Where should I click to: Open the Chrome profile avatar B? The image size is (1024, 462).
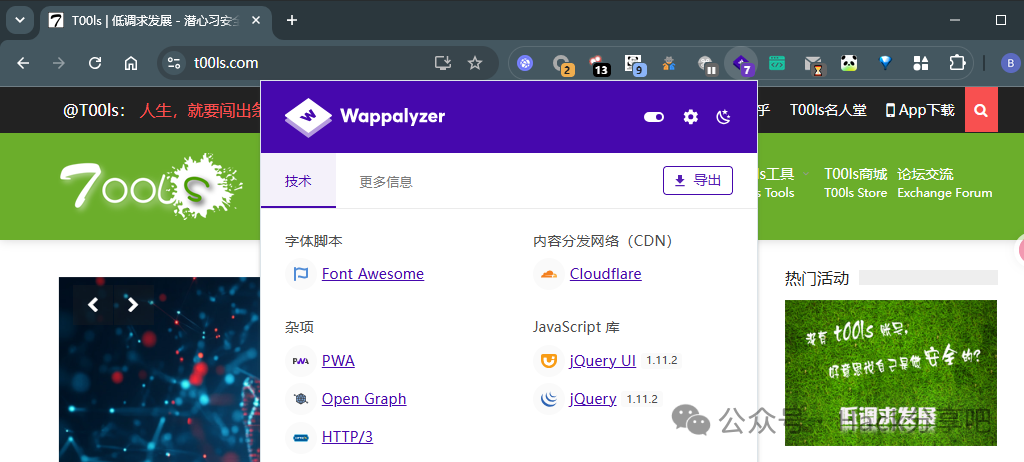click(1010, 63)
